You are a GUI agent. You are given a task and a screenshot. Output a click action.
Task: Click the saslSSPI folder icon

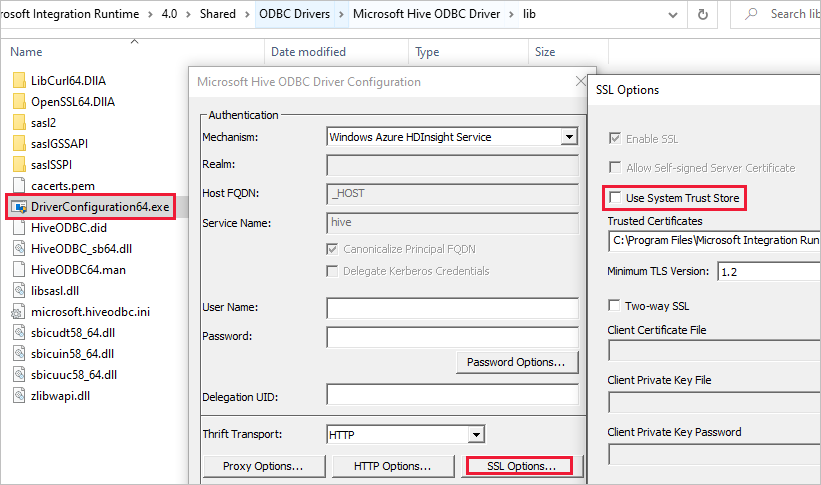click(x=19, y=164)
